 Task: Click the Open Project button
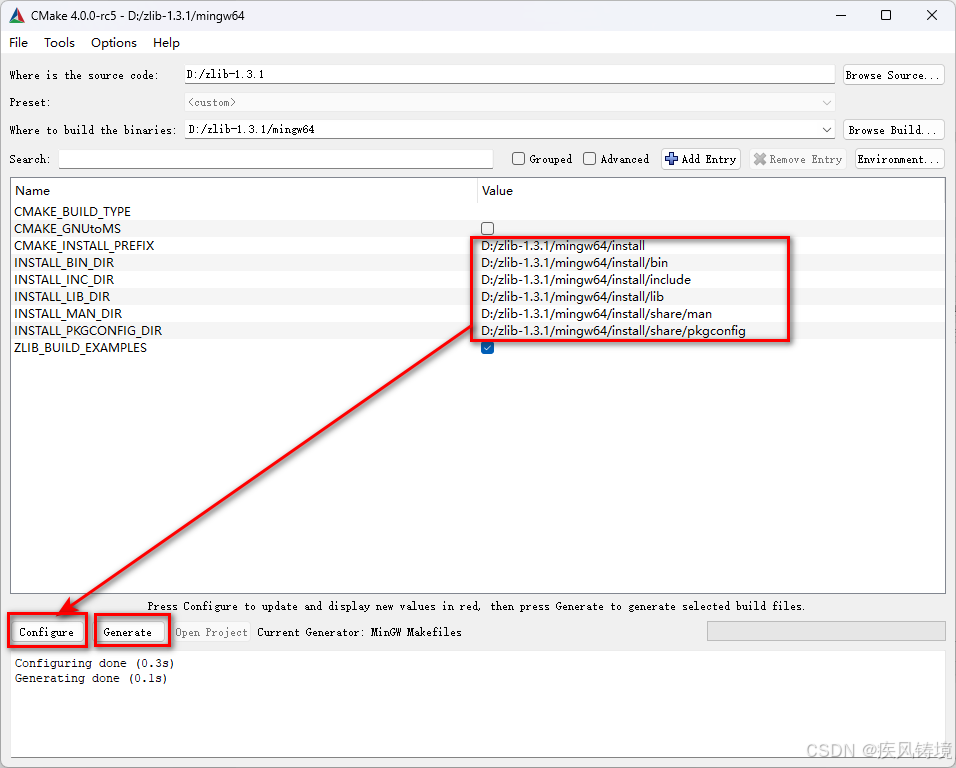pos(211,632)
